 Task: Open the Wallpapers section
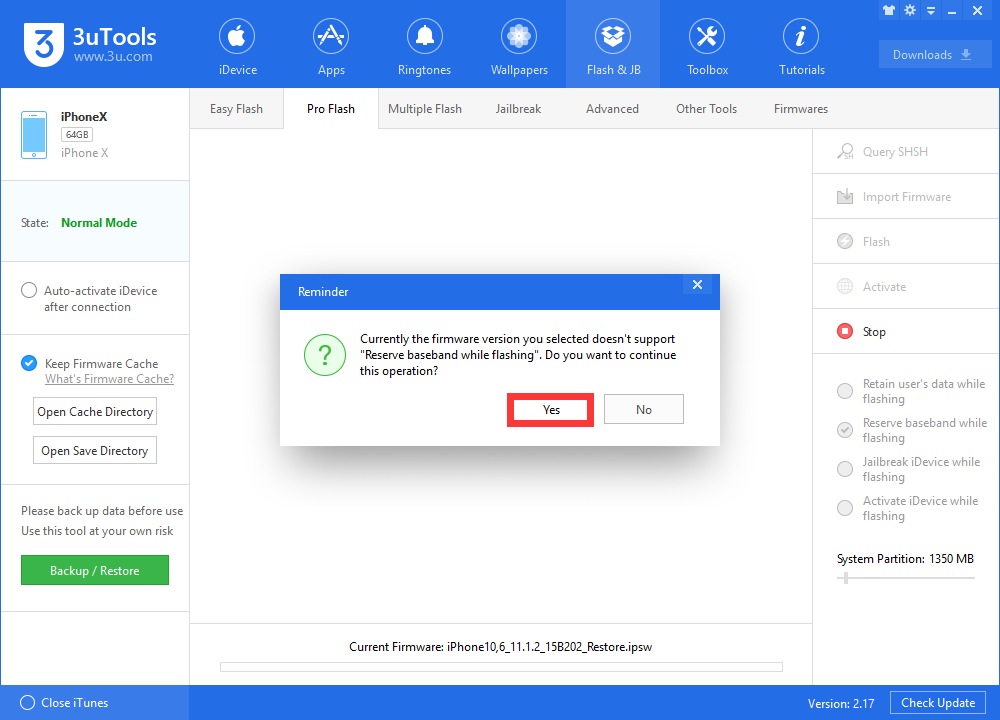(x=518, y=45)
